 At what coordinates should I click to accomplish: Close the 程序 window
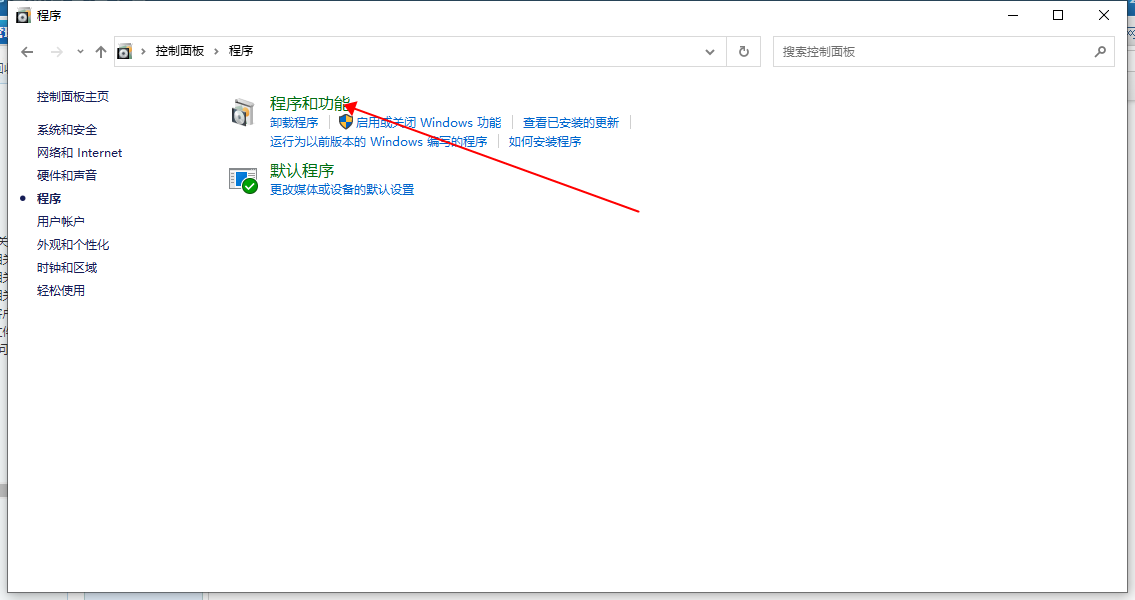pos(1103,15)
